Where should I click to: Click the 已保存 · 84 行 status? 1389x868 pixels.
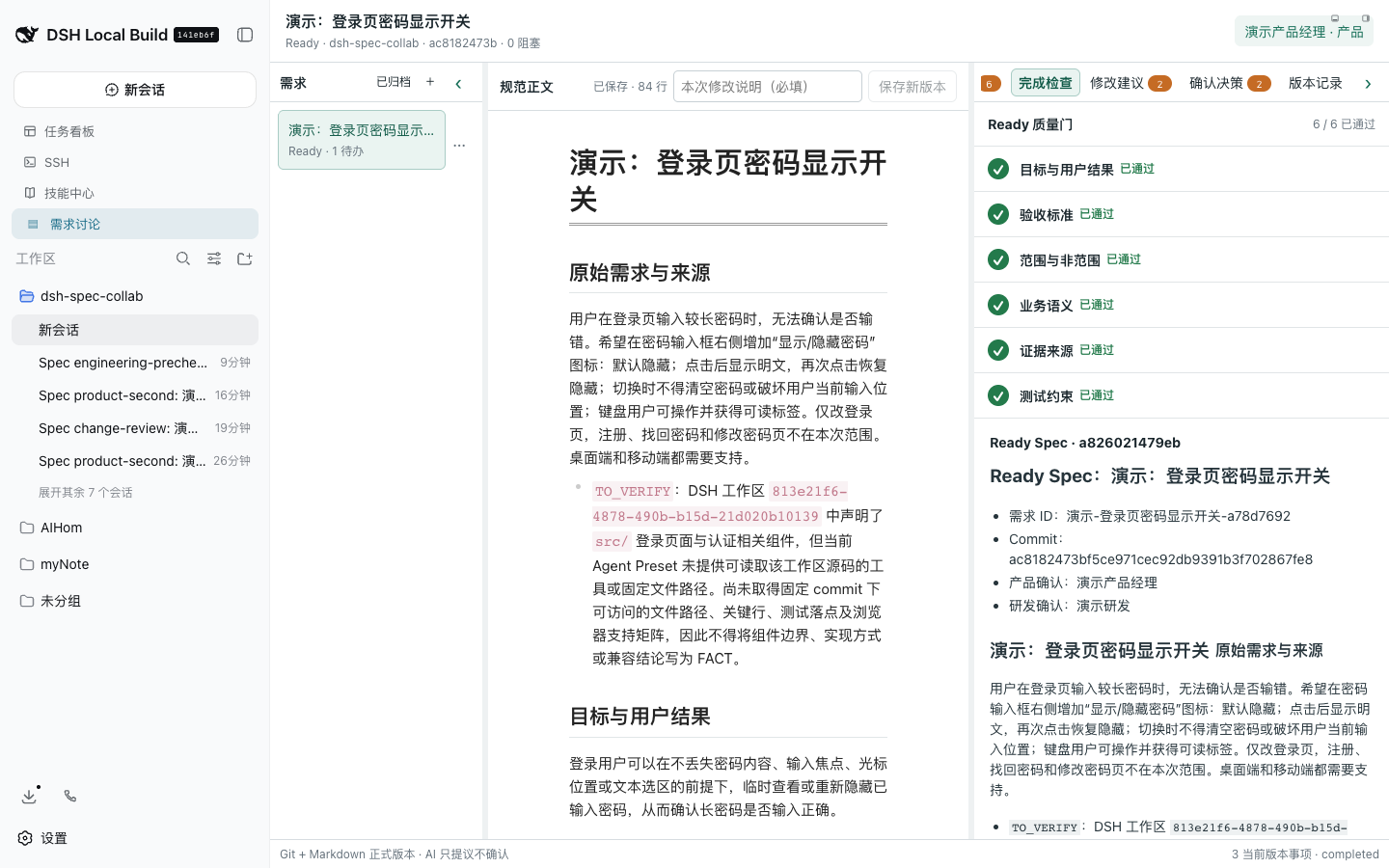click(x=630, y=87)
